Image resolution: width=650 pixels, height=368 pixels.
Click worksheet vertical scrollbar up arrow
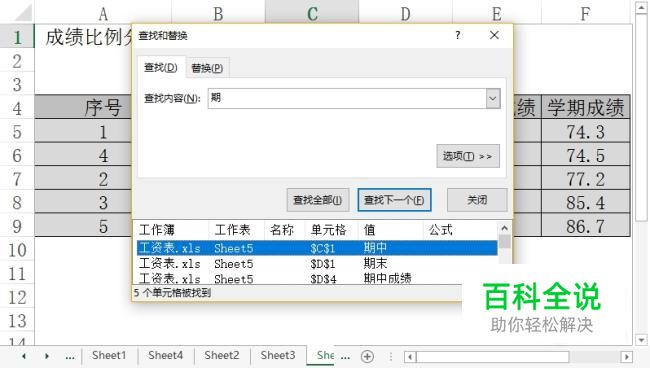[x=642, y=8]
